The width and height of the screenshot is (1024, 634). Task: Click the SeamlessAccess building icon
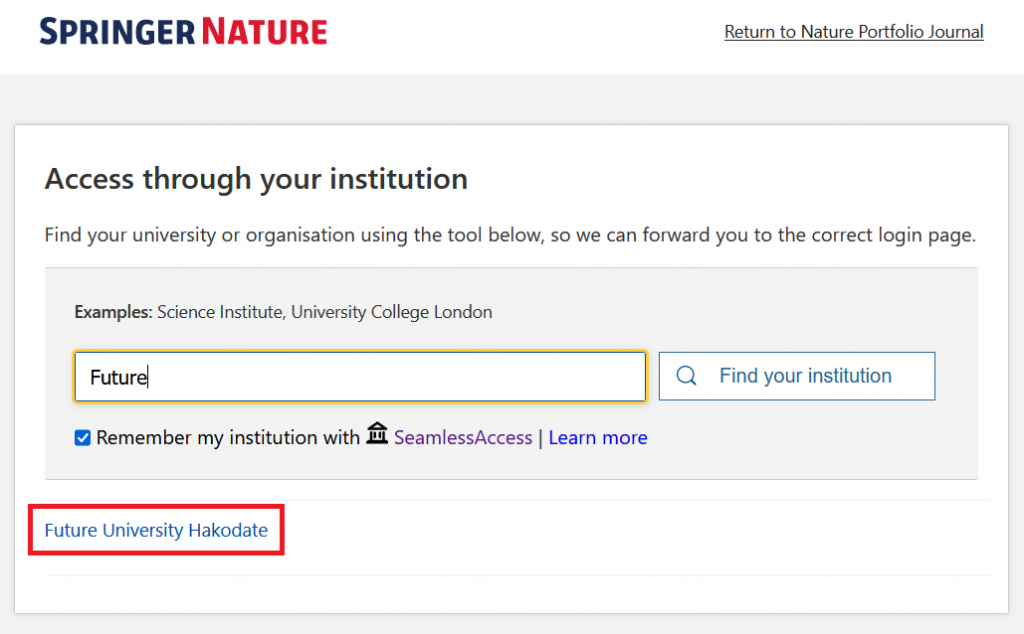[x=377, y=433]
